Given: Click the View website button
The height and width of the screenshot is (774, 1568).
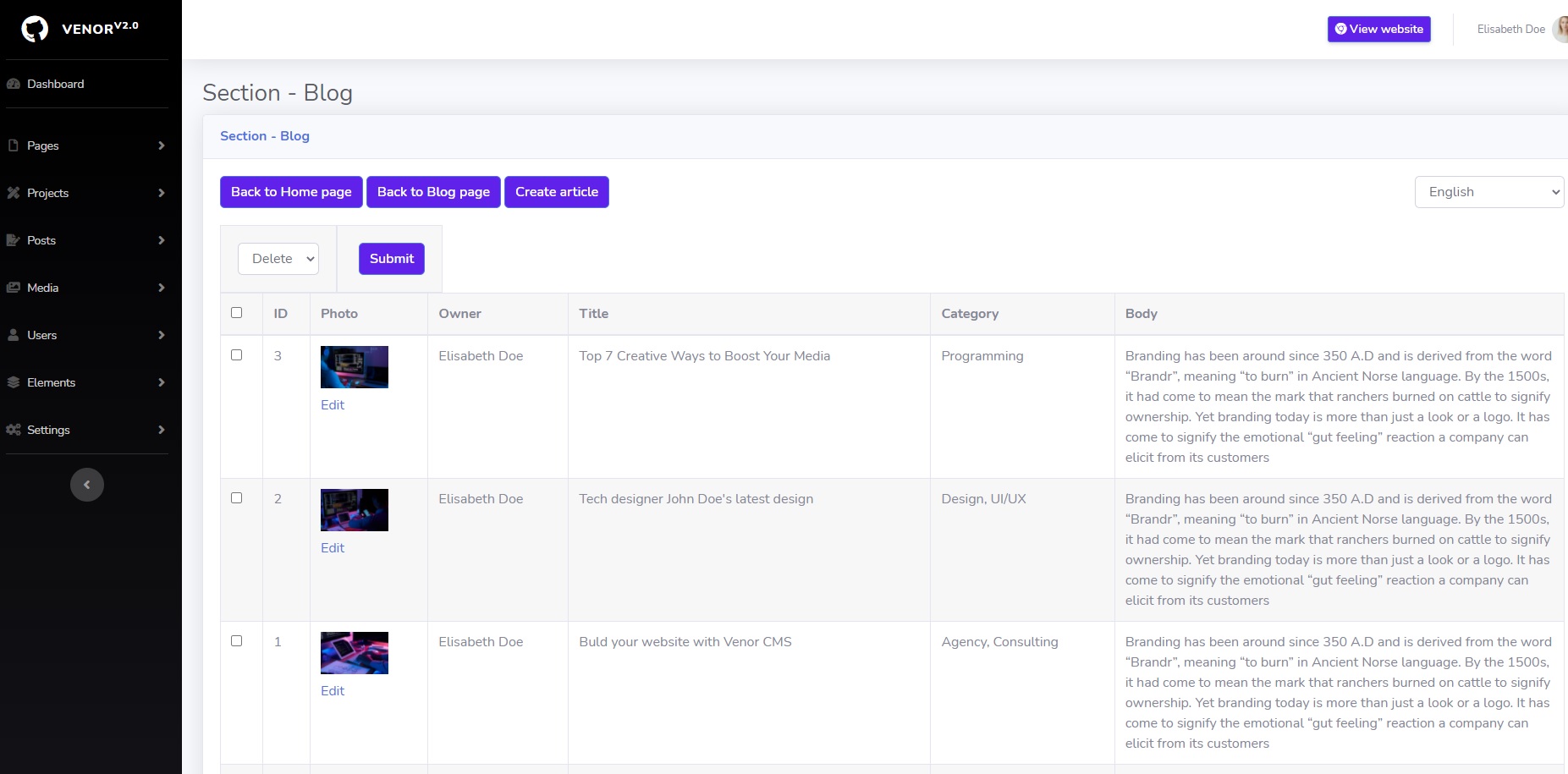Looking at the screenshot, I should click(x=1378, y=29).
